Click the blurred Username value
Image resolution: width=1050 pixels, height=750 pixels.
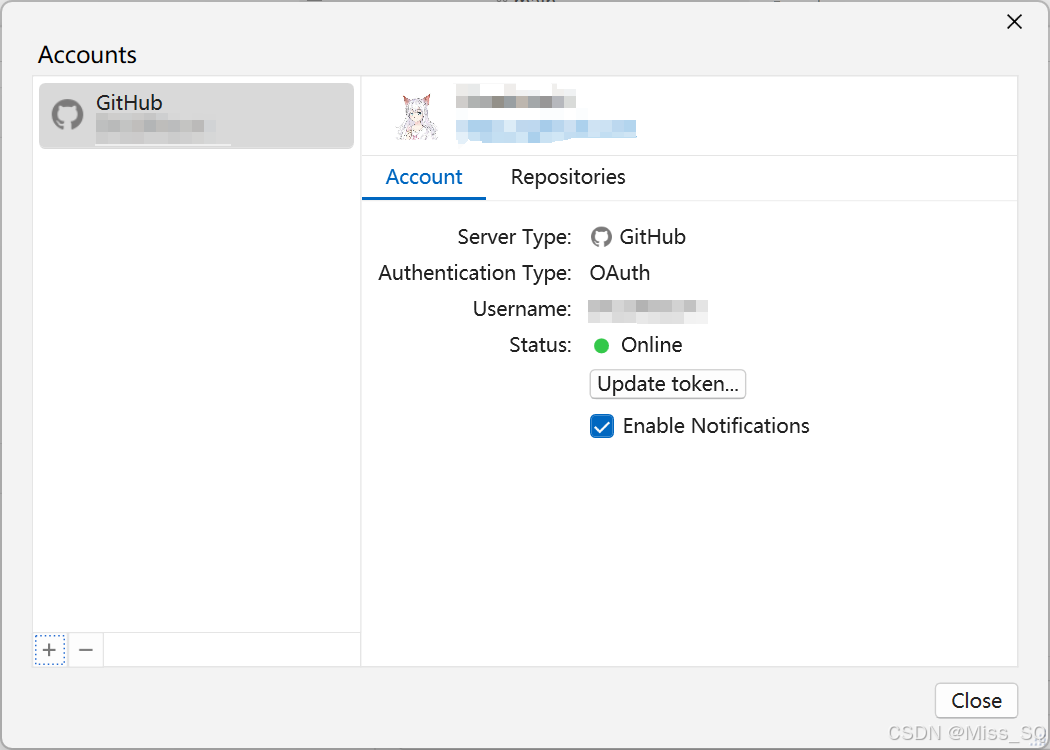648,311
